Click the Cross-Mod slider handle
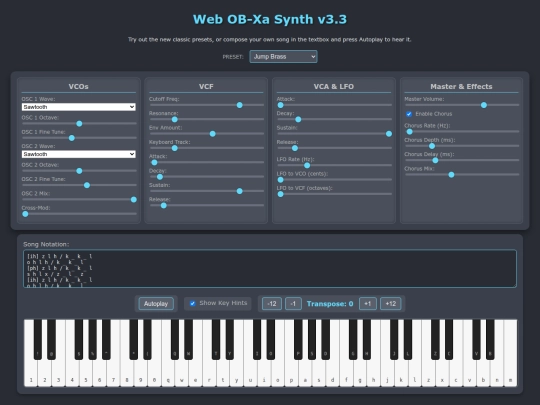This screenshot has width=540, height=405. point(25,214)
